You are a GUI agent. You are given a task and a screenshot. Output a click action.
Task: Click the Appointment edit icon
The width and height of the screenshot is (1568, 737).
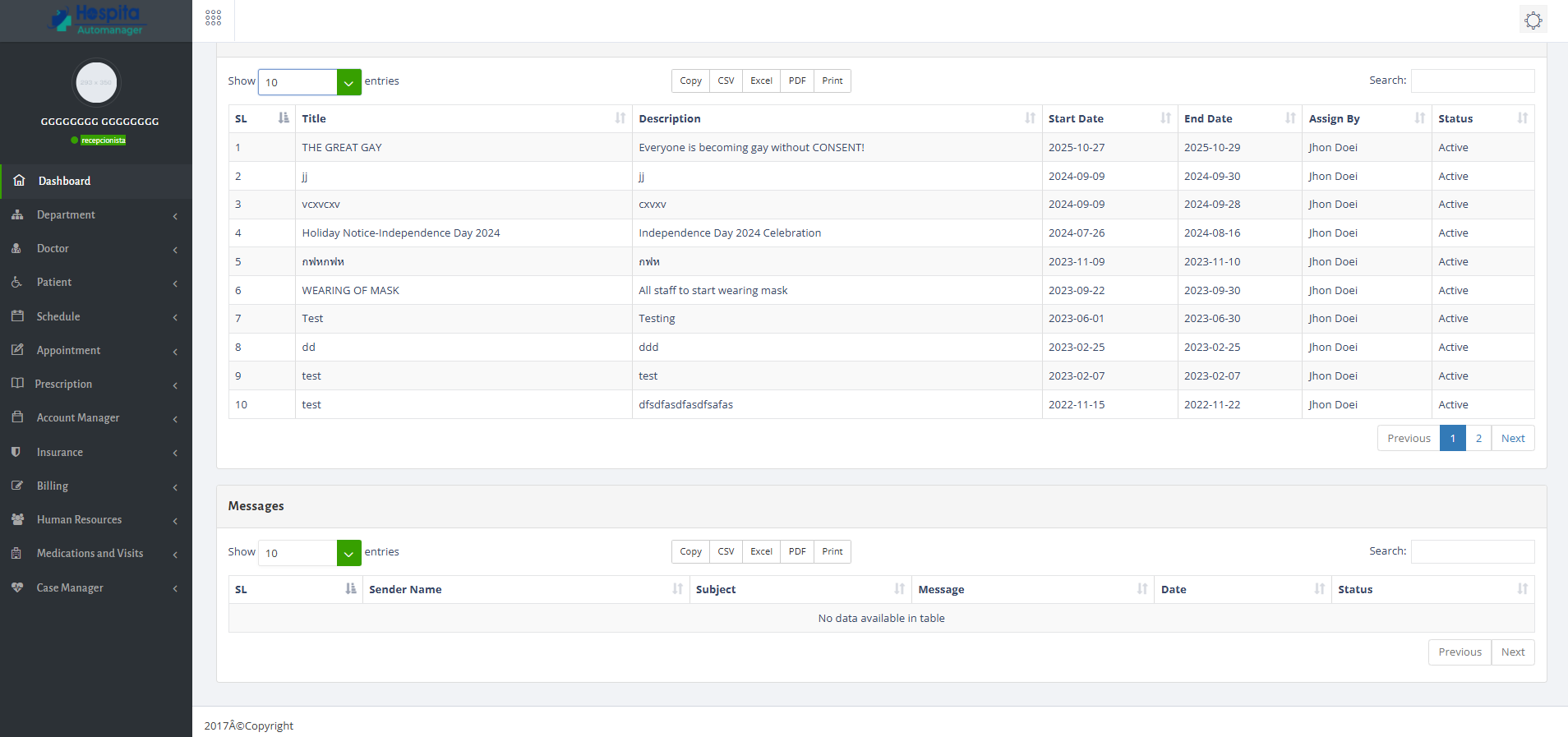point(17,349)
